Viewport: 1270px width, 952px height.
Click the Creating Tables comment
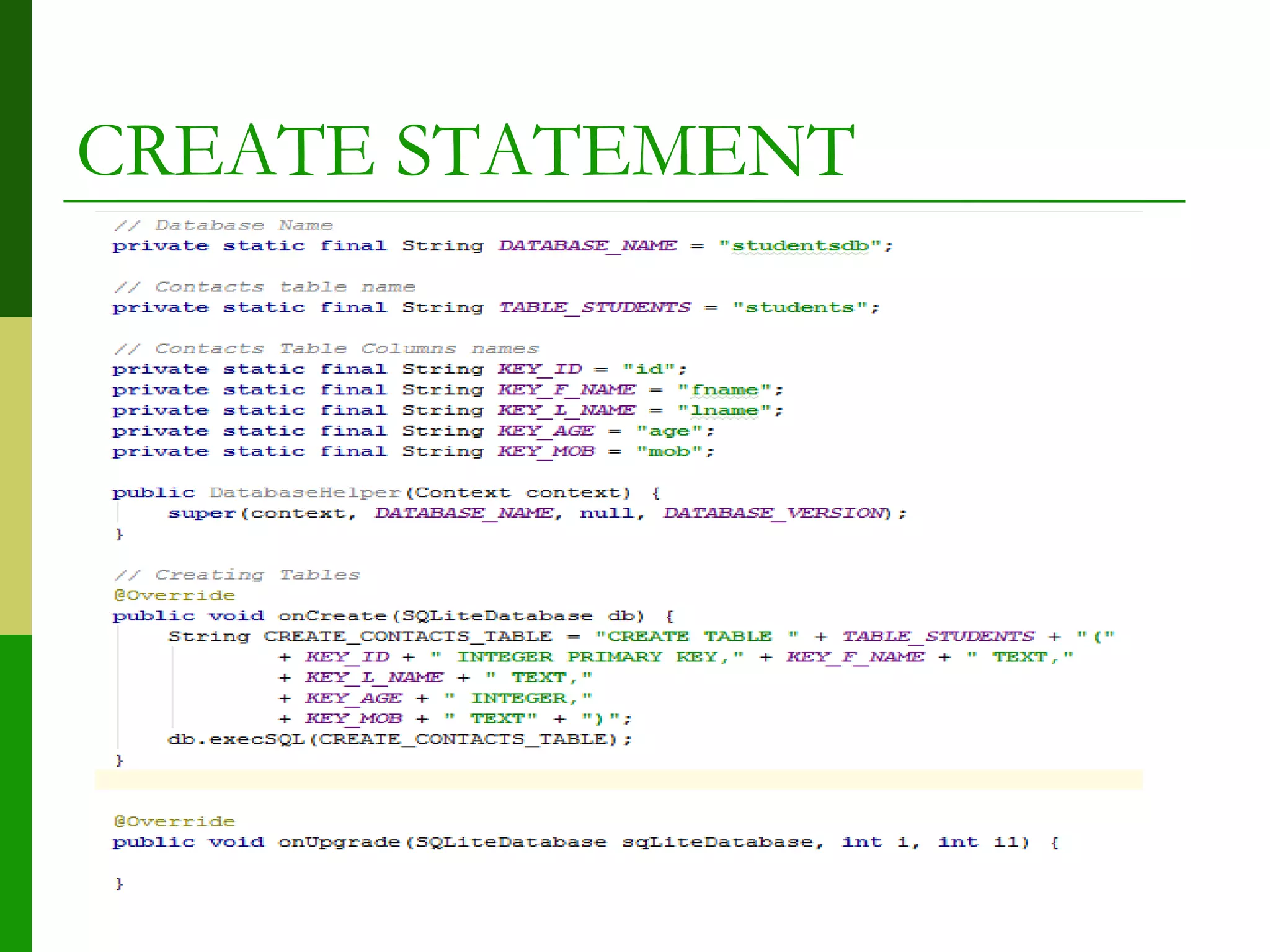(x=237, y=575)
